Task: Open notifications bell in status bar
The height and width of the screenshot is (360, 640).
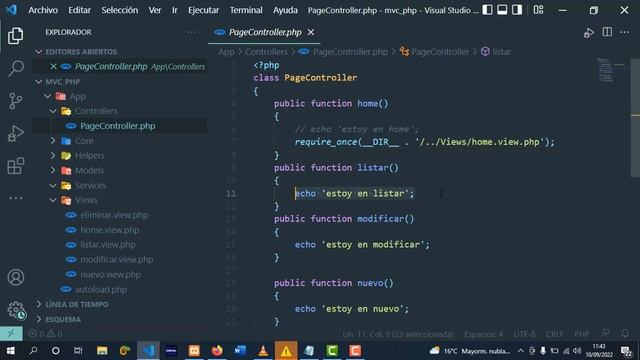Action: point(625,333)
